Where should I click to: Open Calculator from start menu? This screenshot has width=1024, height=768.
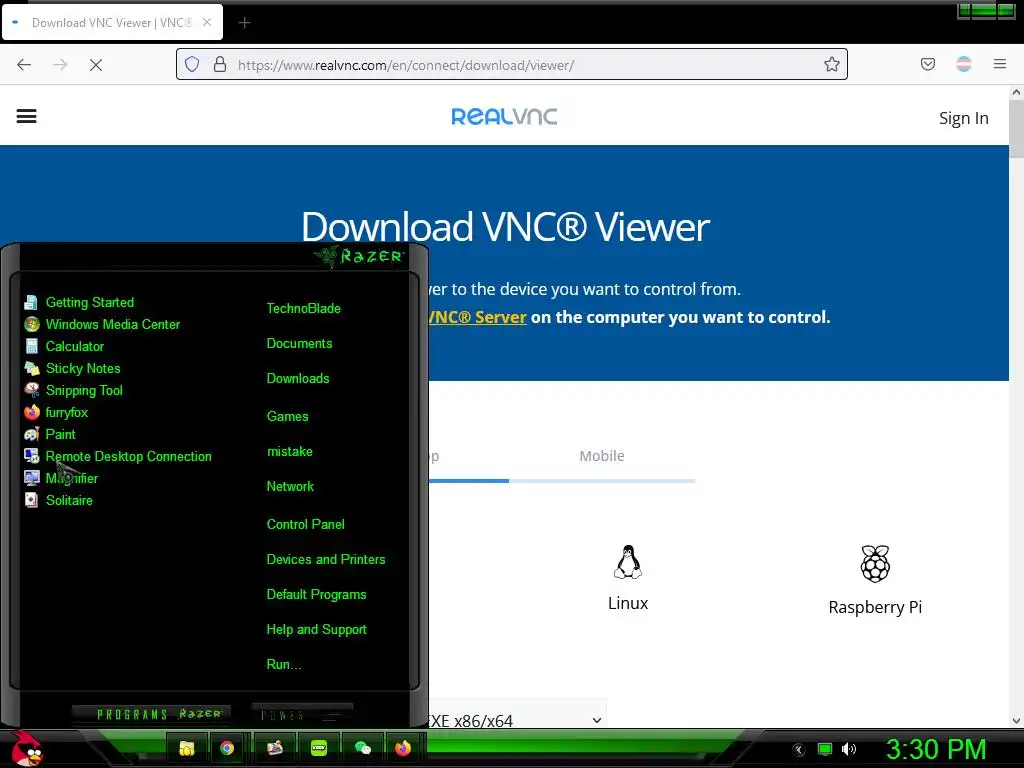point(64,347)
